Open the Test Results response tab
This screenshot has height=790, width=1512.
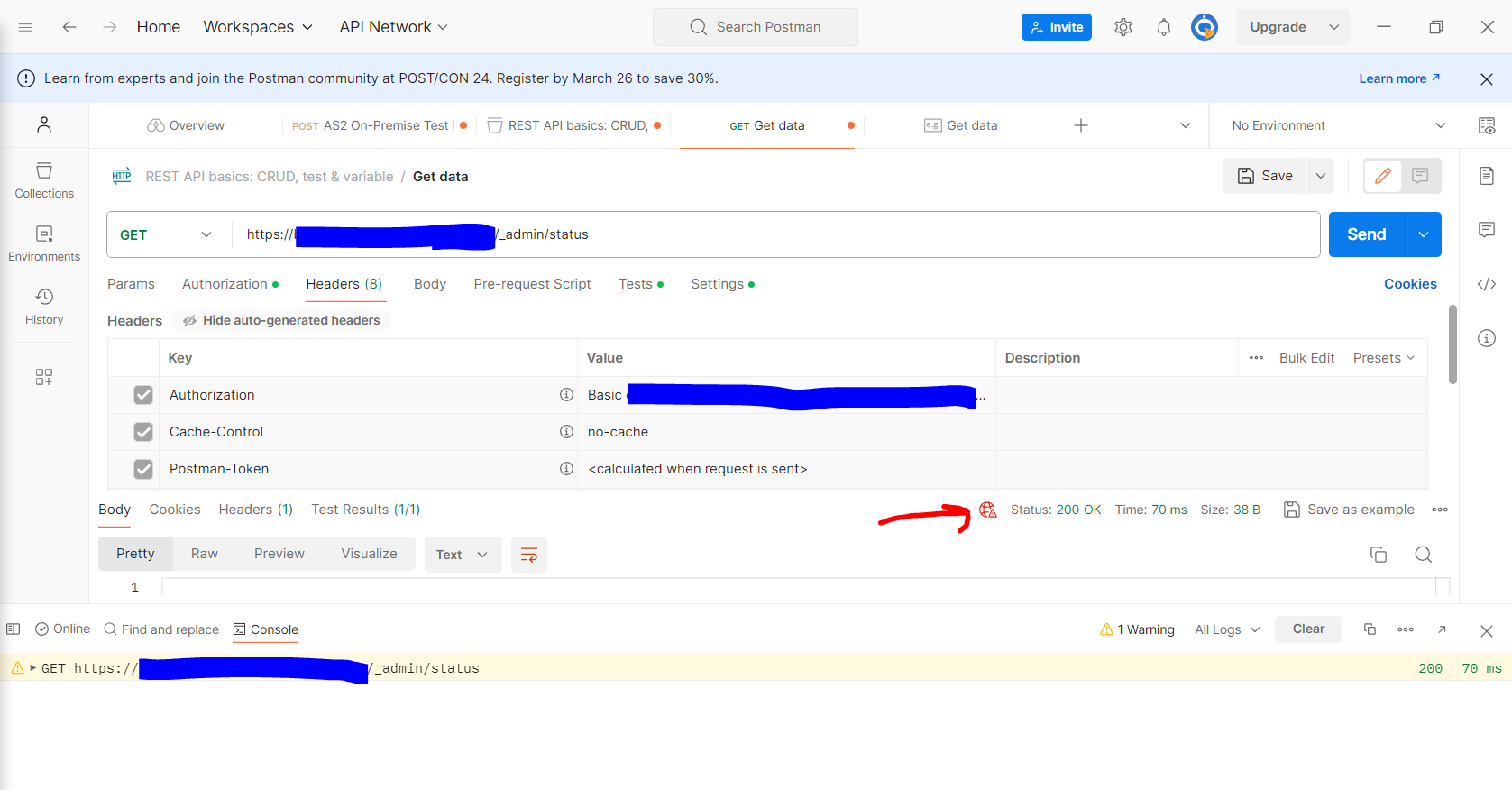pos(365,510)
